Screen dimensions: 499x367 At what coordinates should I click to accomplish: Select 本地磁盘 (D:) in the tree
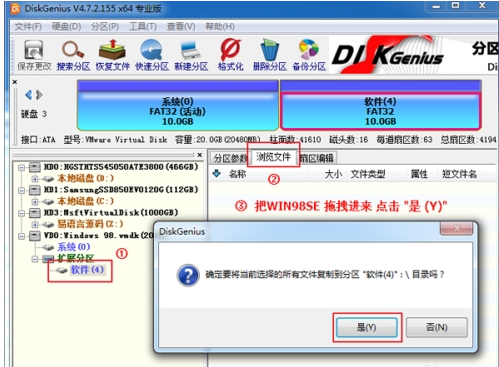[85, 178]
